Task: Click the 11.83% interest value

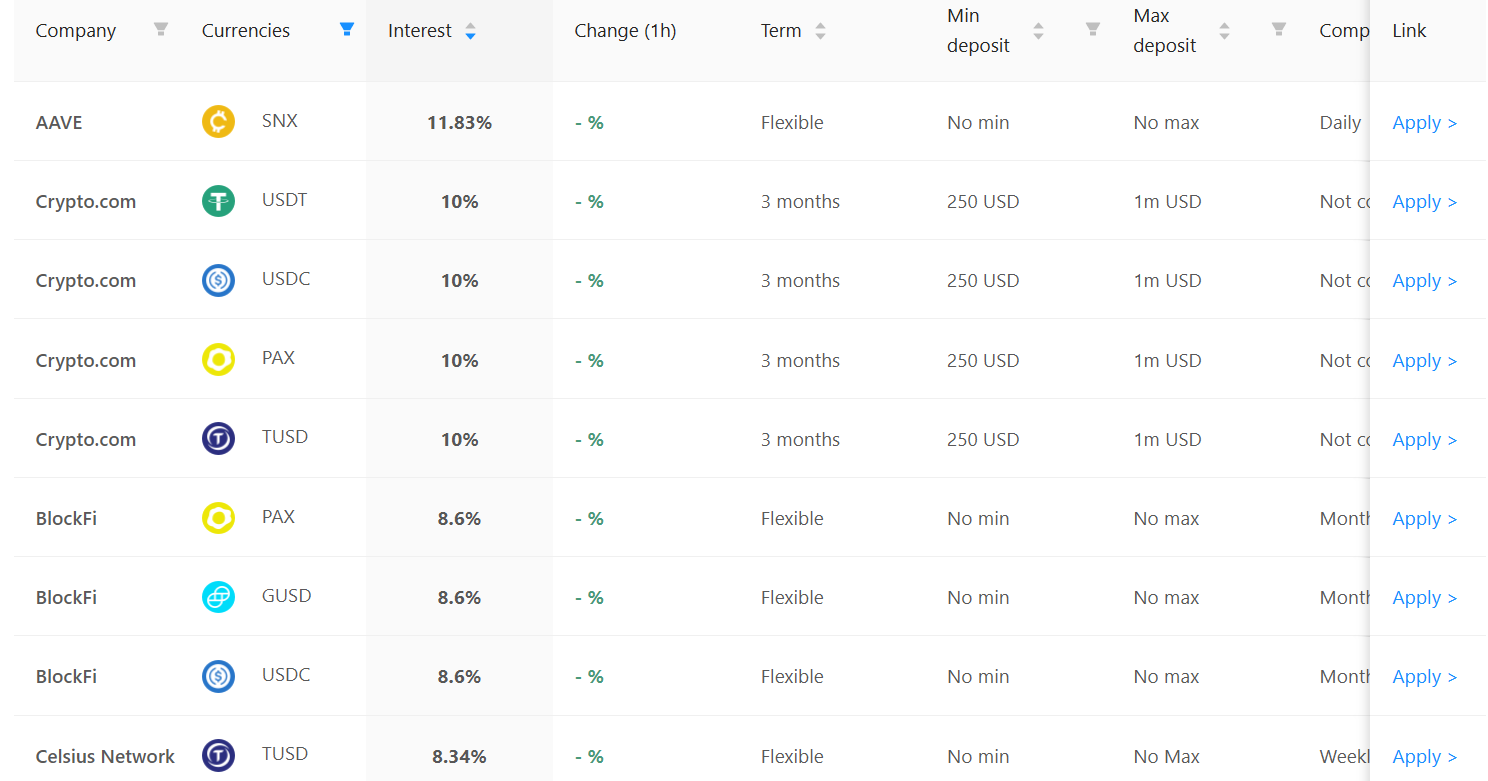Action: click(459, 123)
